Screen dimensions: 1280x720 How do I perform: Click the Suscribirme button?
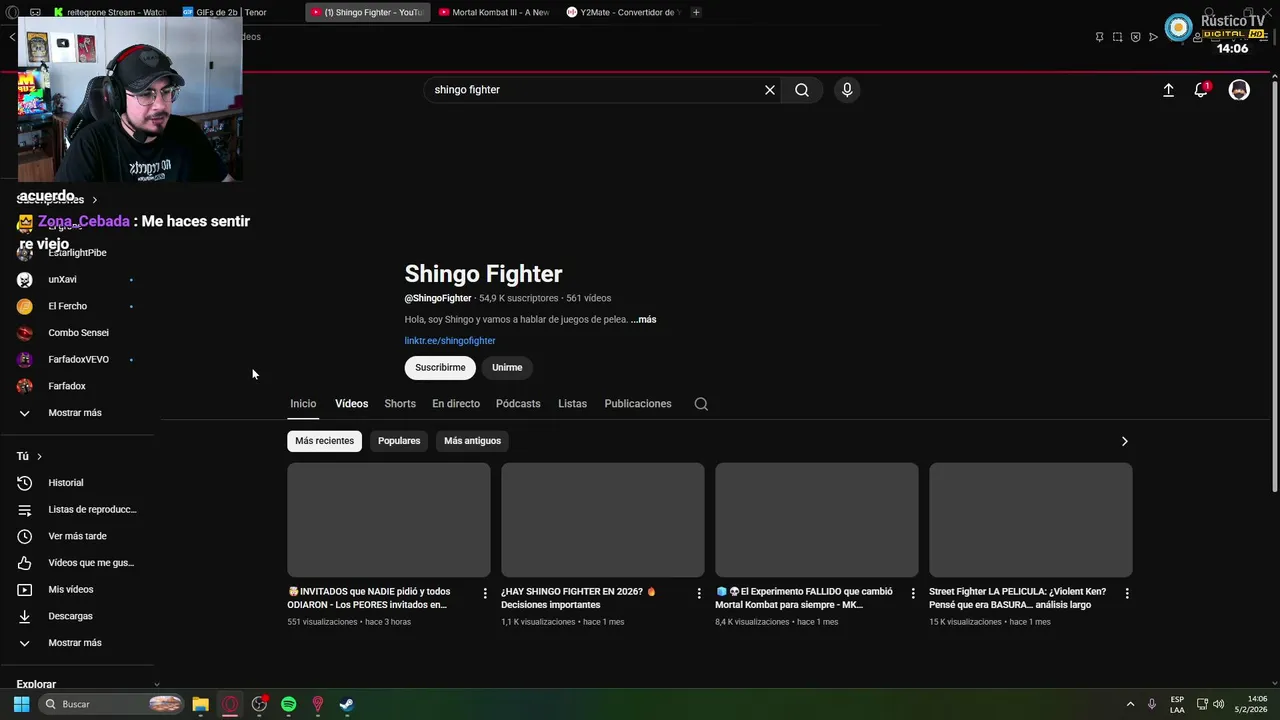pyautogui.click(x=440, y=368)
